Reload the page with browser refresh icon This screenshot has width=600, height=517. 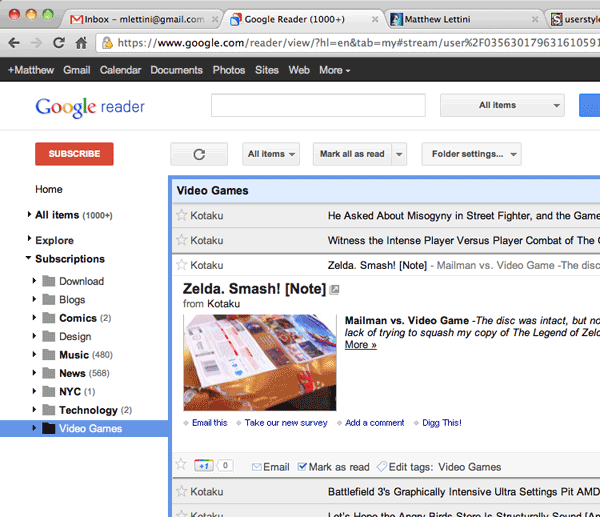[59, 42]
